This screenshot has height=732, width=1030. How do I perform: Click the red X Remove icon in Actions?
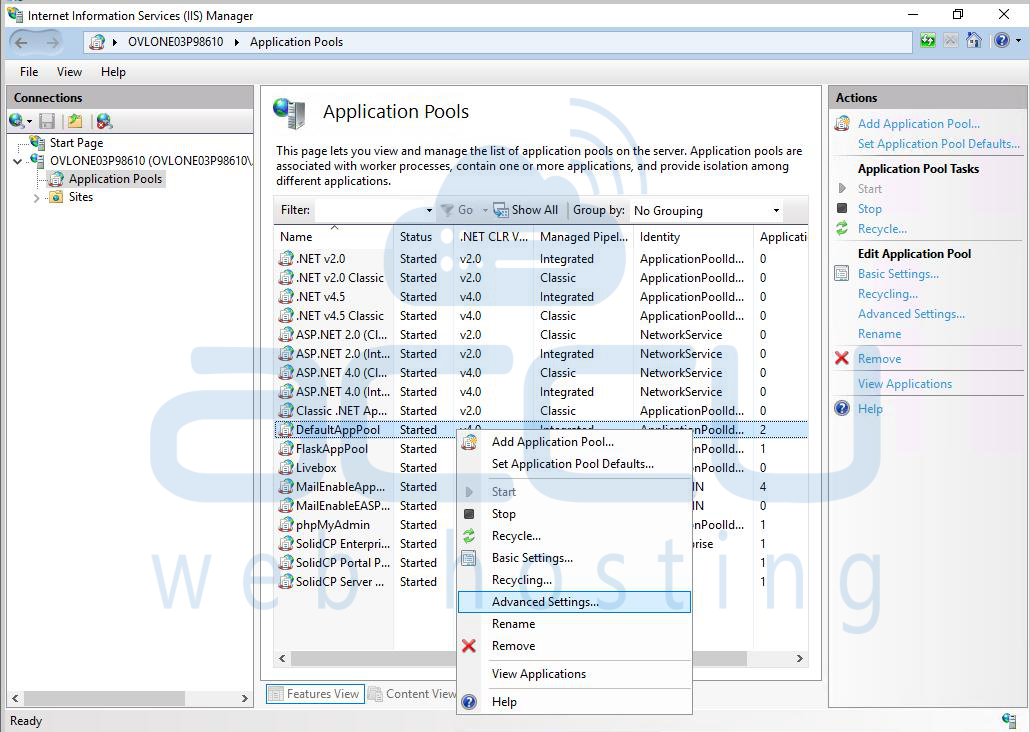[841, 358]
